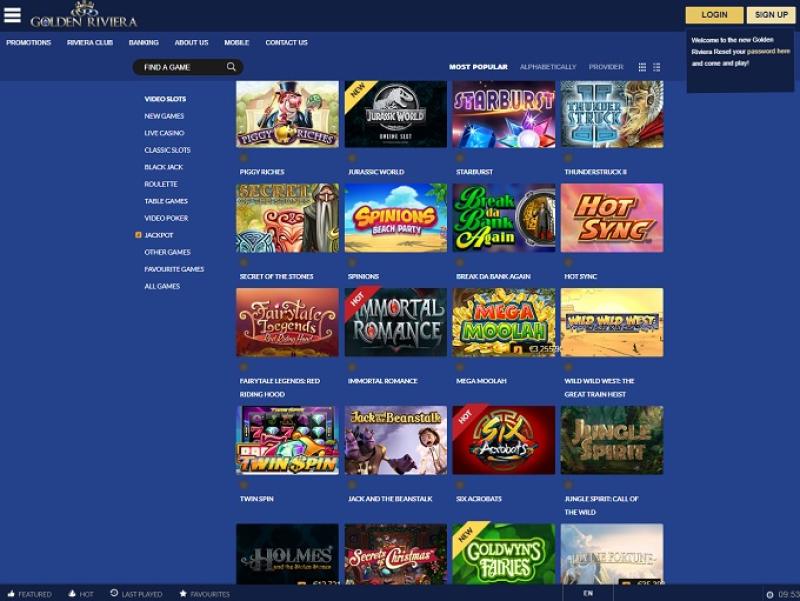Screen dimensions: 800x601
Task: Sort games by Provider
Action: [606, 67]
